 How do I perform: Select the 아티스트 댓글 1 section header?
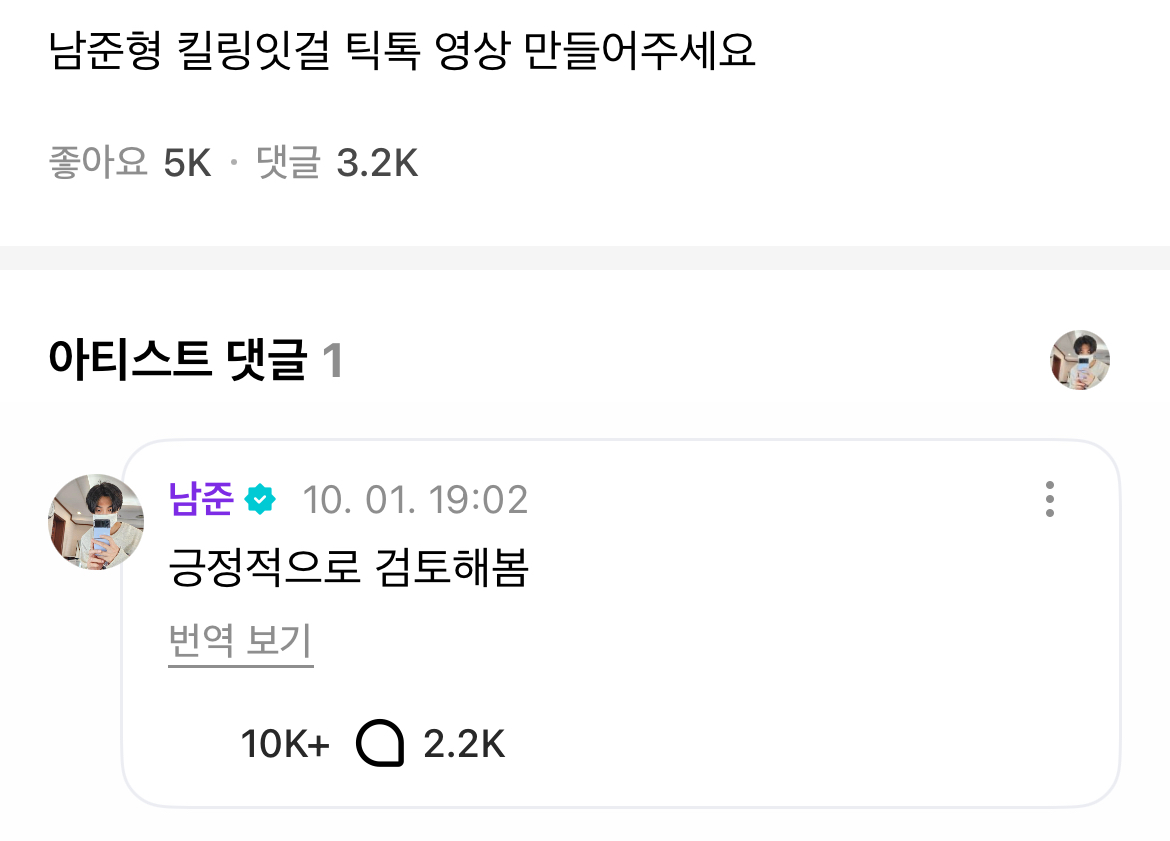point(196,360)
